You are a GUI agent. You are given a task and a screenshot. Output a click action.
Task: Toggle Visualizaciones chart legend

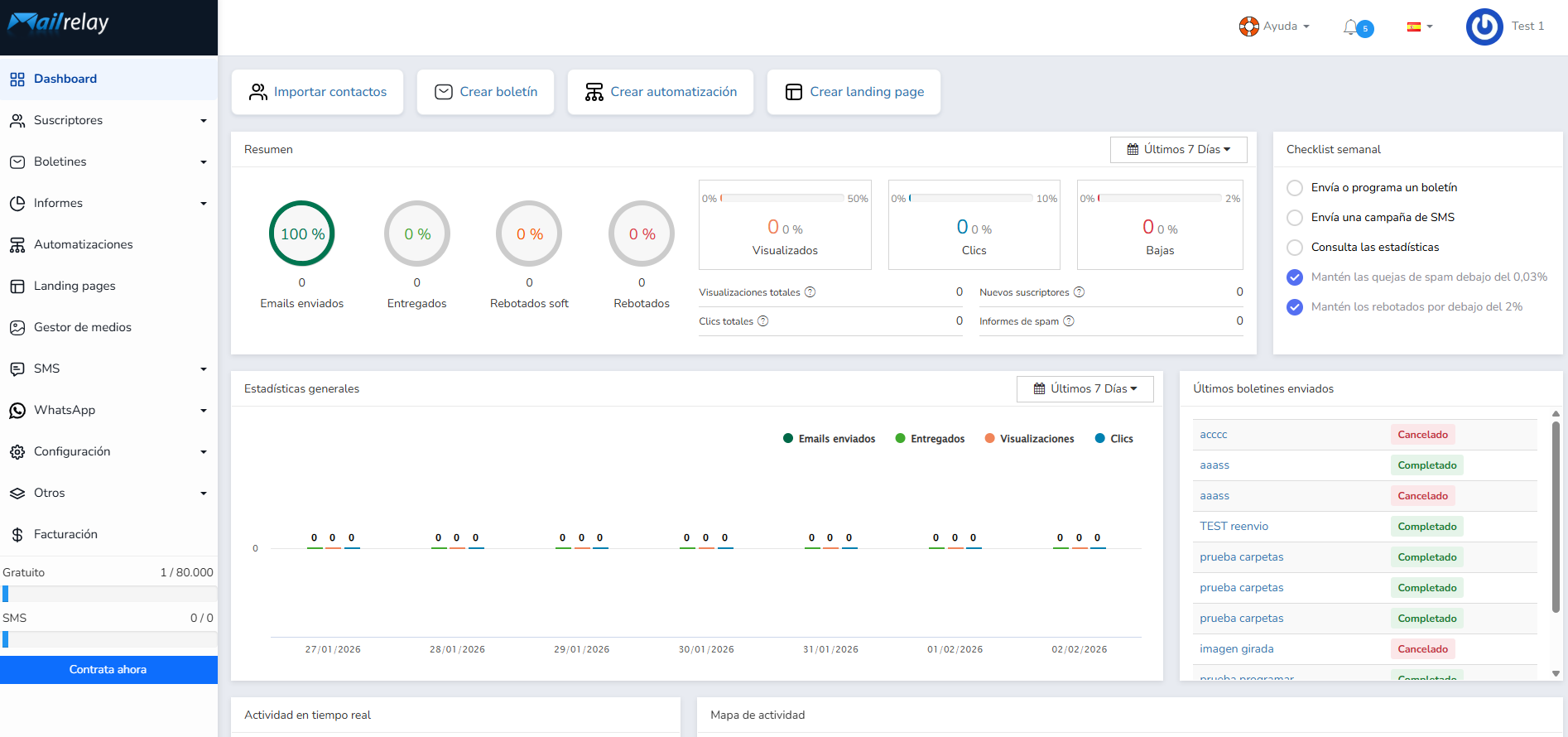[1029, 439]
